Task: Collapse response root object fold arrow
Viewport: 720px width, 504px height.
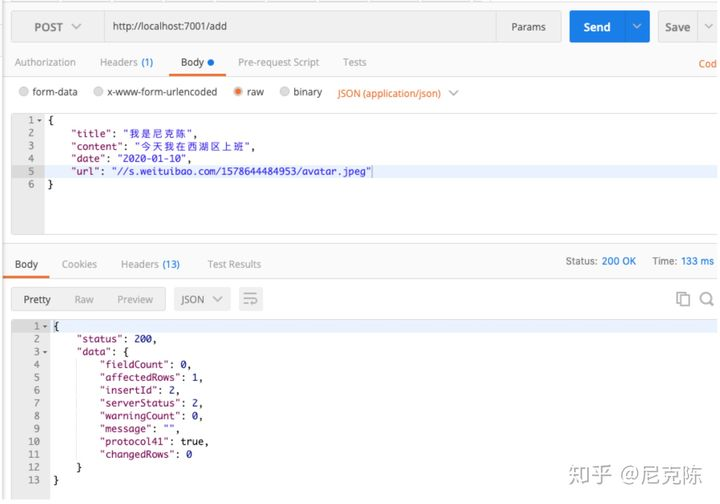Action: click(45, 326)
